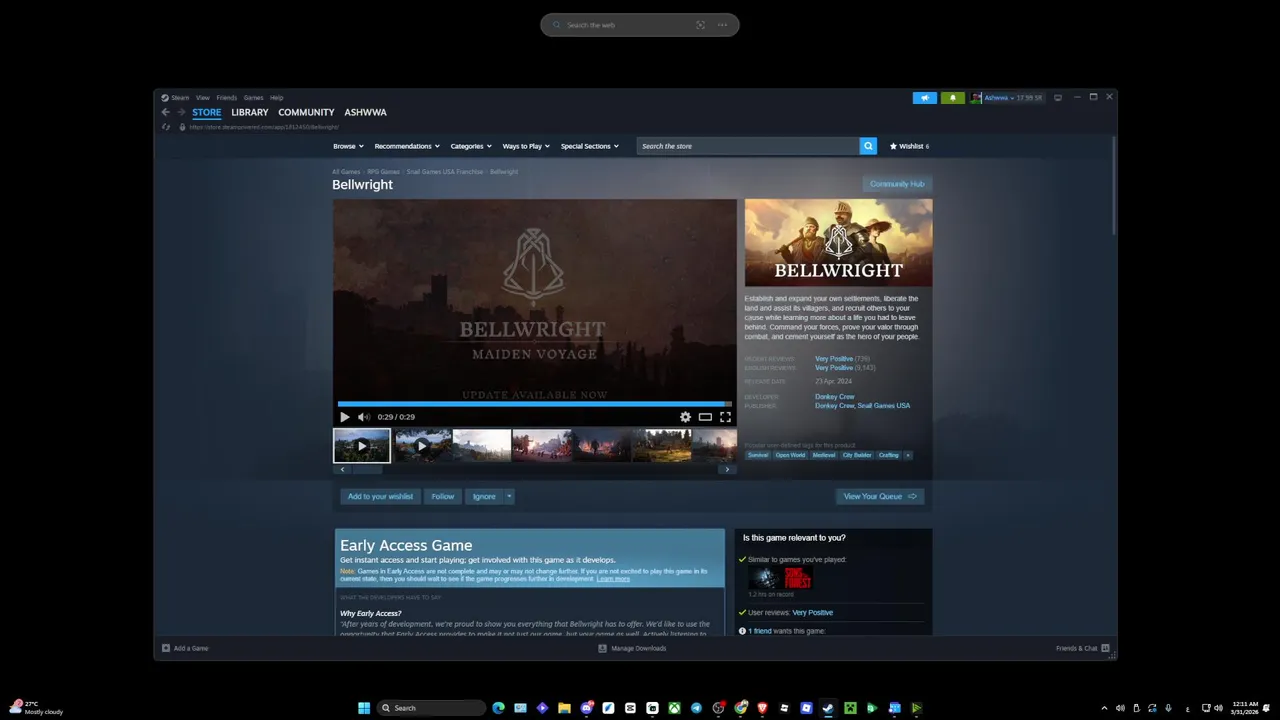Image resolution: width=1280 pixels, height=720 pixels.
Task: Click Add a Game at bottom
Action: (185, 648)
